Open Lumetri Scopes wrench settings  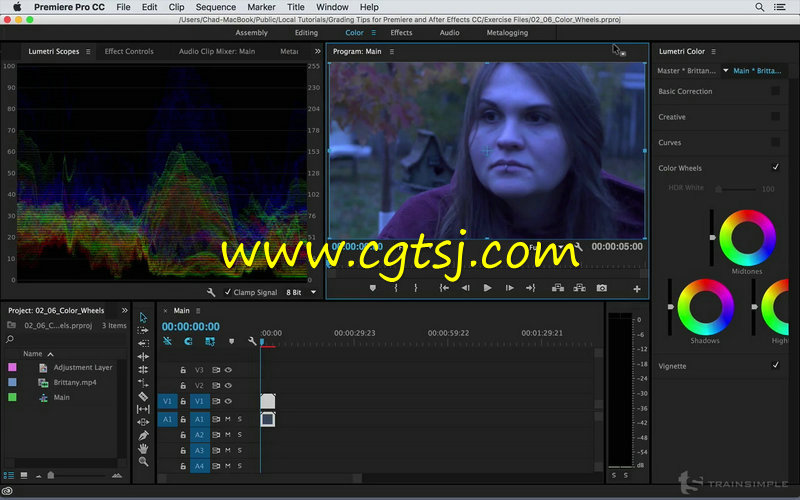(211, 292)
